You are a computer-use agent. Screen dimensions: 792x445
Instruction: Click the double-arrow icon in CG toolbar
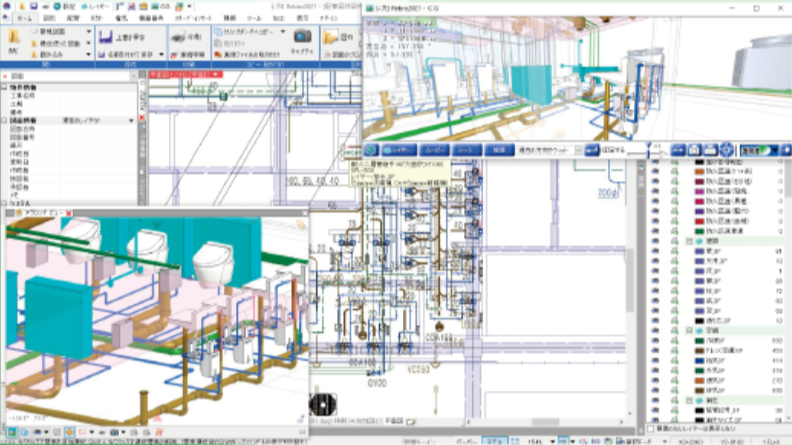[x=678, y=150]
